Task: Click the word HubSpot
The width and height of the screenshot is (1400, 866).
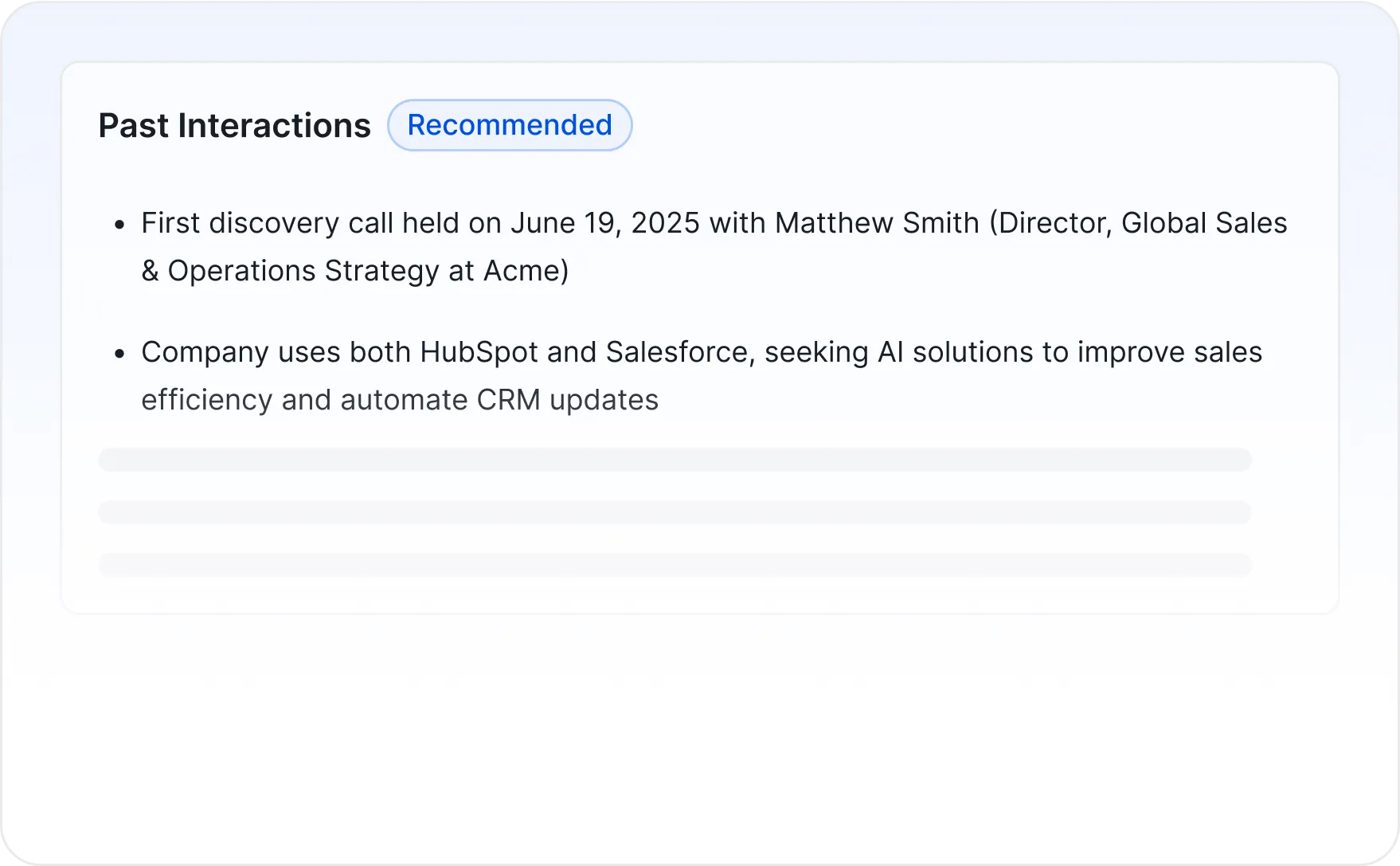Action: click(x=479, y=352)
